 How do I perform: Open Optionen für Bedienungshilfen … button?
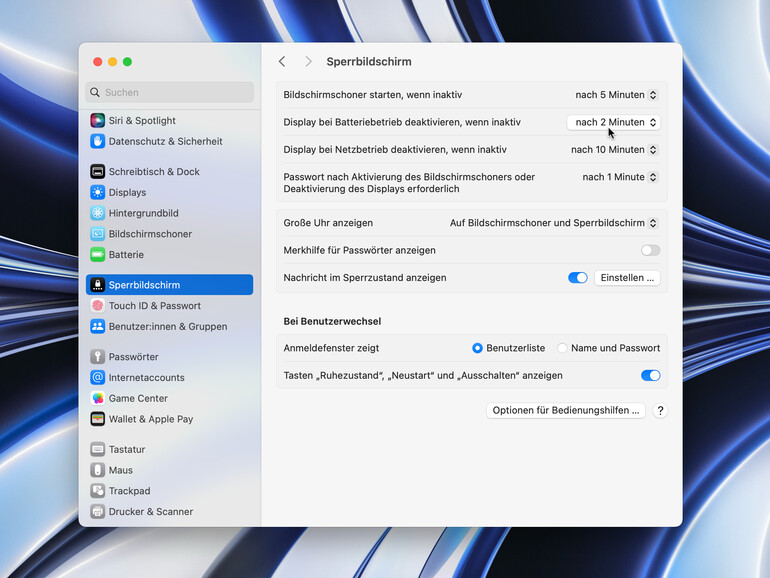point(566,410)
